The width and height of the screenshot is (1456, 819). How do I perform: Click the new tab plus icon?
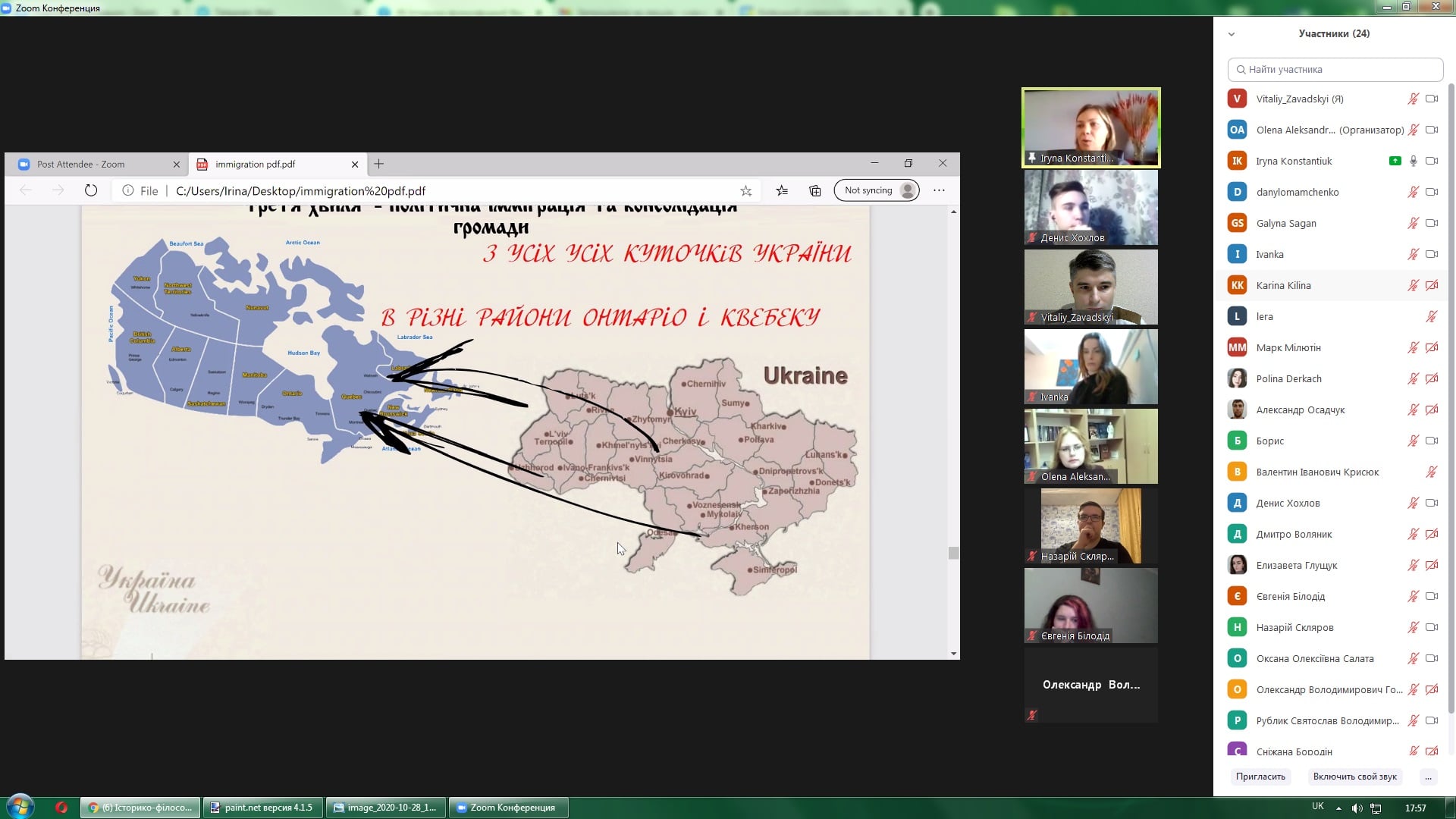(x=379, y=164)
